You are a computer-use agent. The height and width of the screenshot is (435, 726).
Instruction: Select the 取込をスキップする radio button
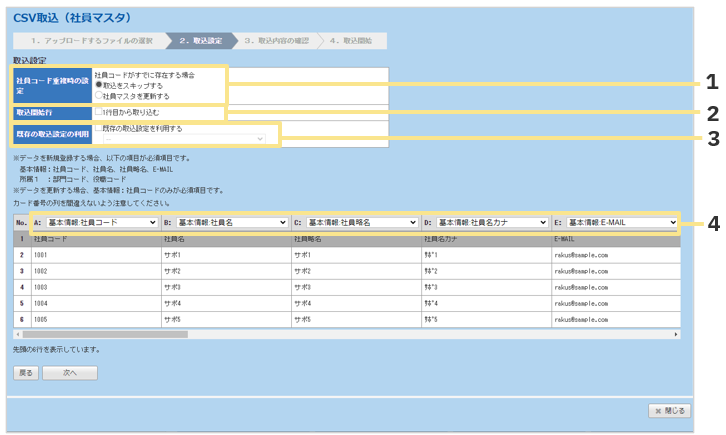(x=98, y=86)
